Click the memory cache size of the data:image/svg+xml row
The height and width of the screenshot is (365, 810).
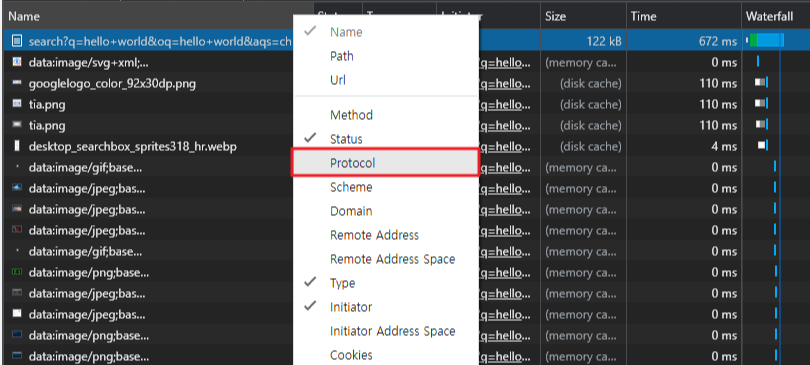click(581, 62)
